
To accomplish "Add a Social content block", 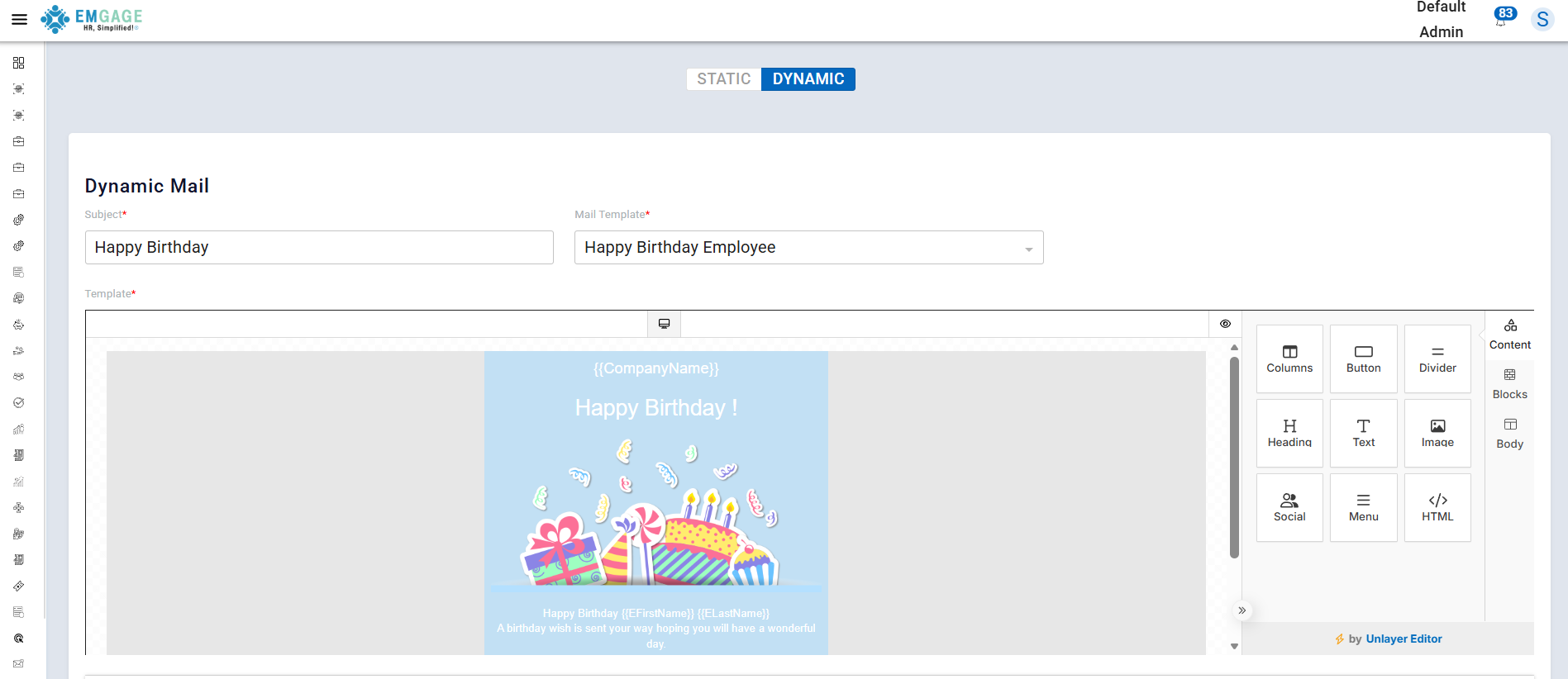I will pos(1289,507).
